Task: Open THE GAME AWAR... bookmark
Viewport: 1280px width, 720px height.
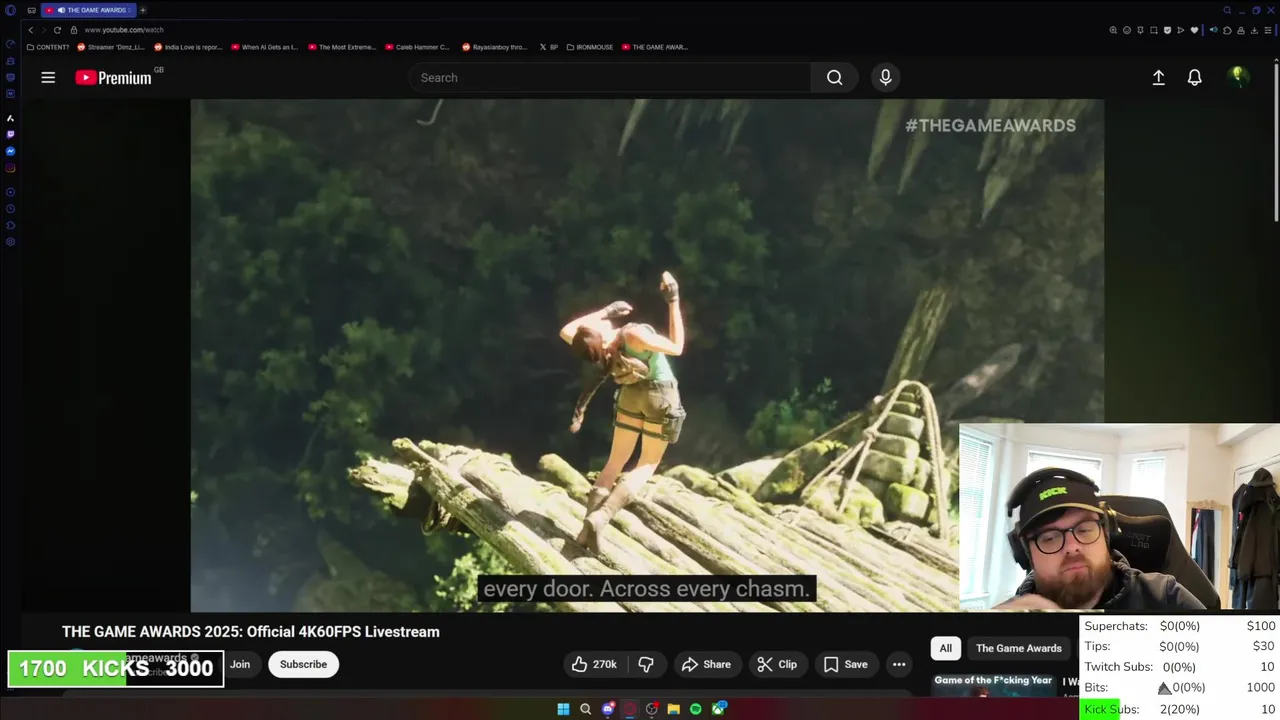Action: point(655,47)
